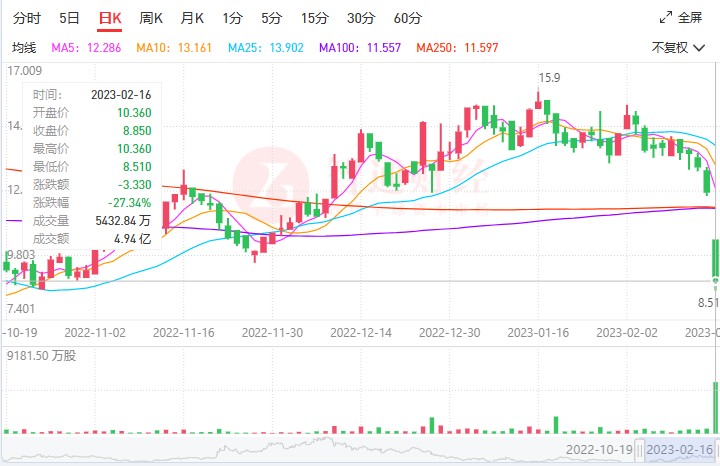The width and height of the screenshot is (720, 466).
Task: Click the 9181.50 万股 volume label
Action: click(41, 356)
